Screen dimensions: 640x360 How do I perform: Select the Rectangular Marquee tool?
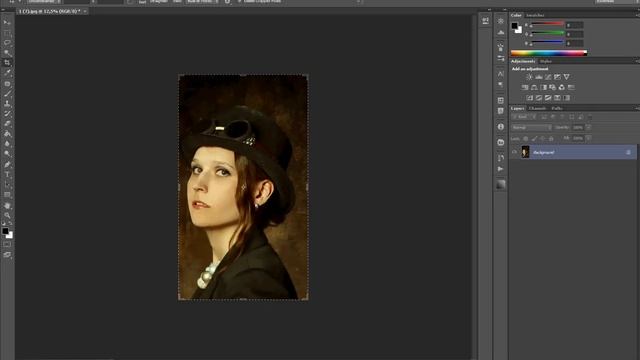point(7,33)
